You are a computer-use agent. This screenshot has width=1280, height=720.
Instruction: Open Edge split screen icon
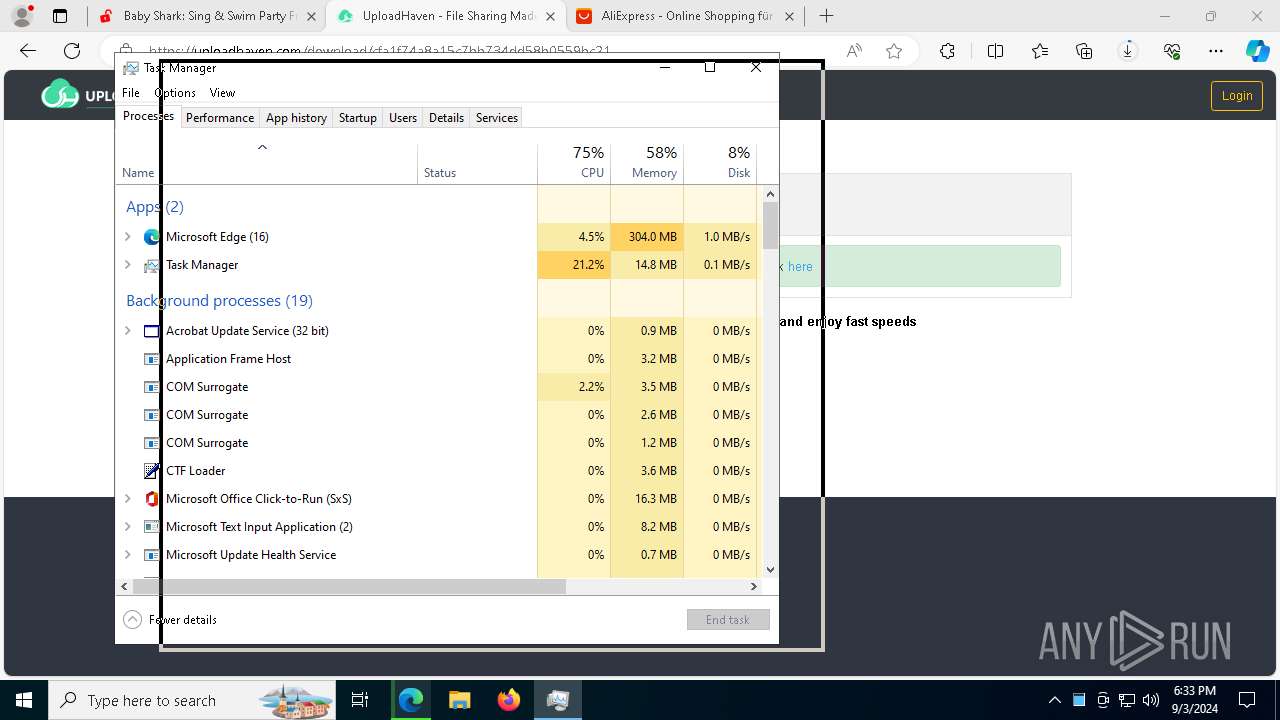tap(995, 51)
